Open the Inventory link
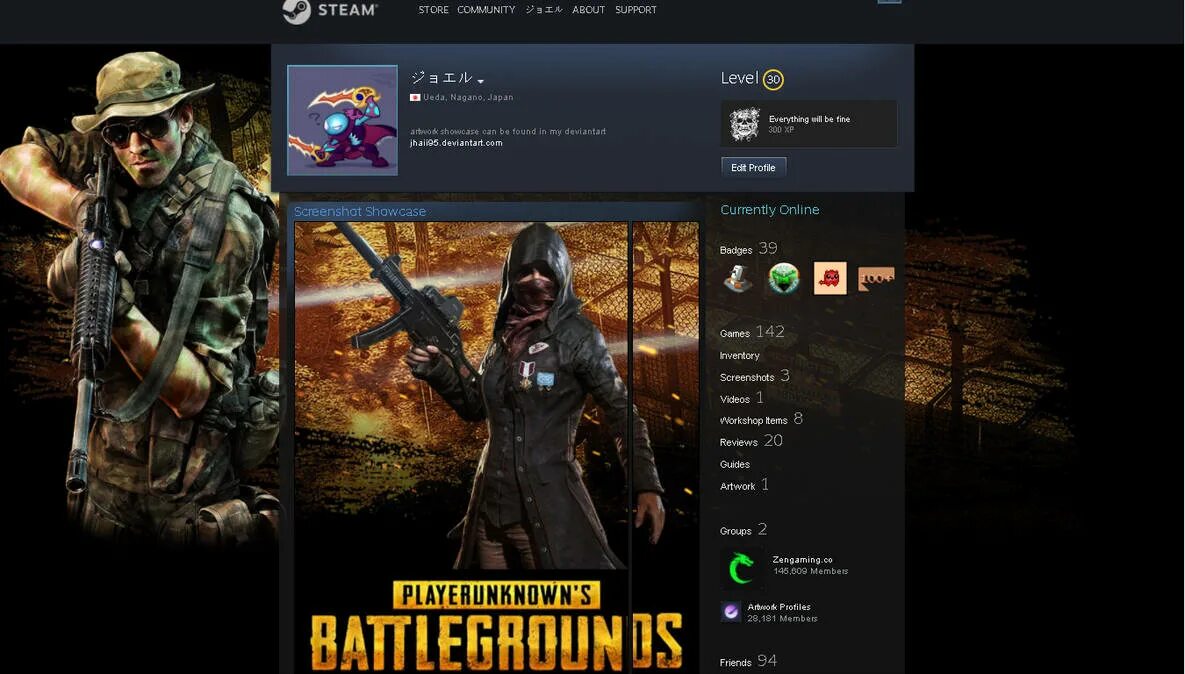Viewport: 1185px width, 674px height. [x=739, y=355]
